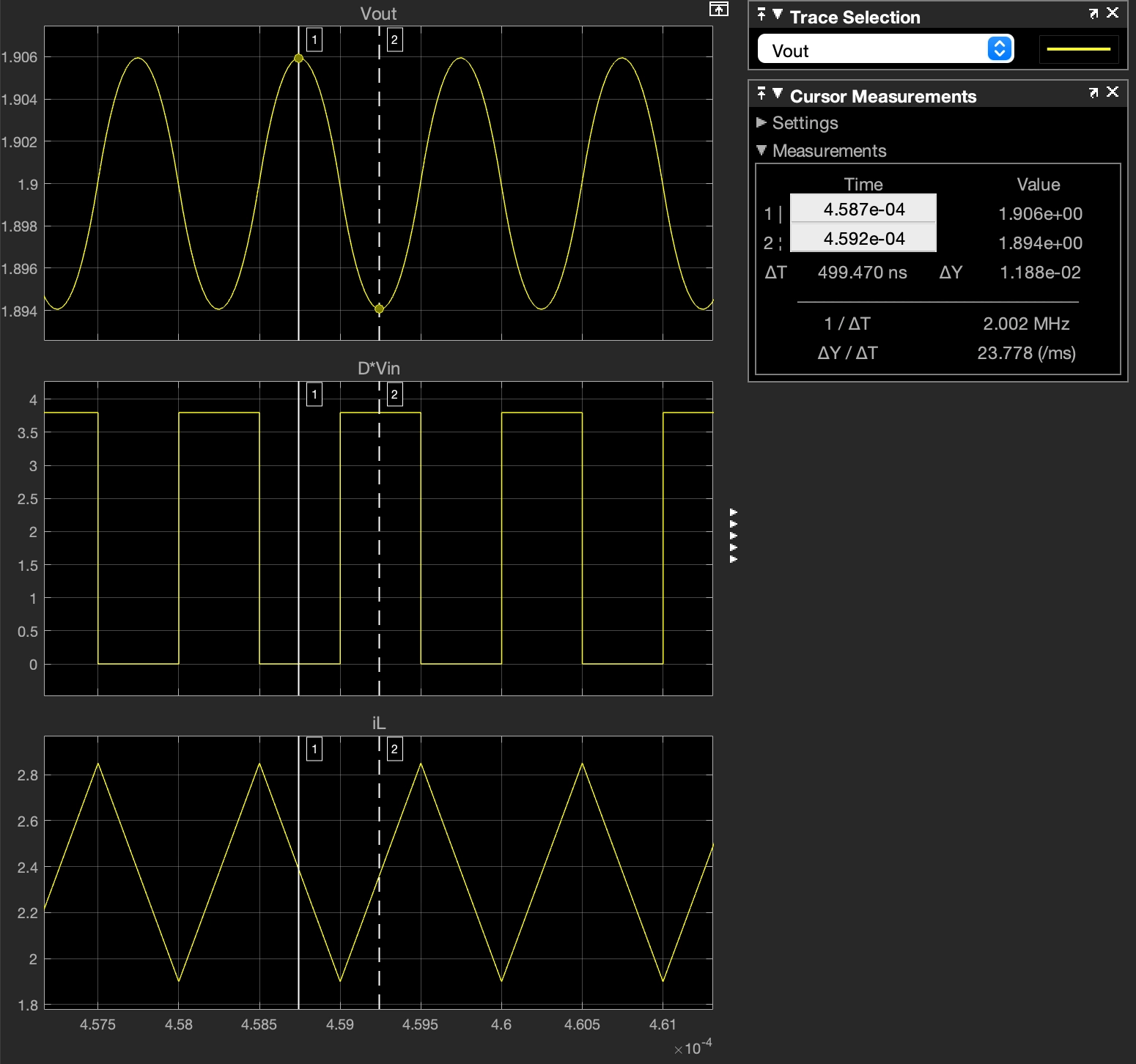Click the ΔY value 1.188e-02

[x=1040, y=272]
